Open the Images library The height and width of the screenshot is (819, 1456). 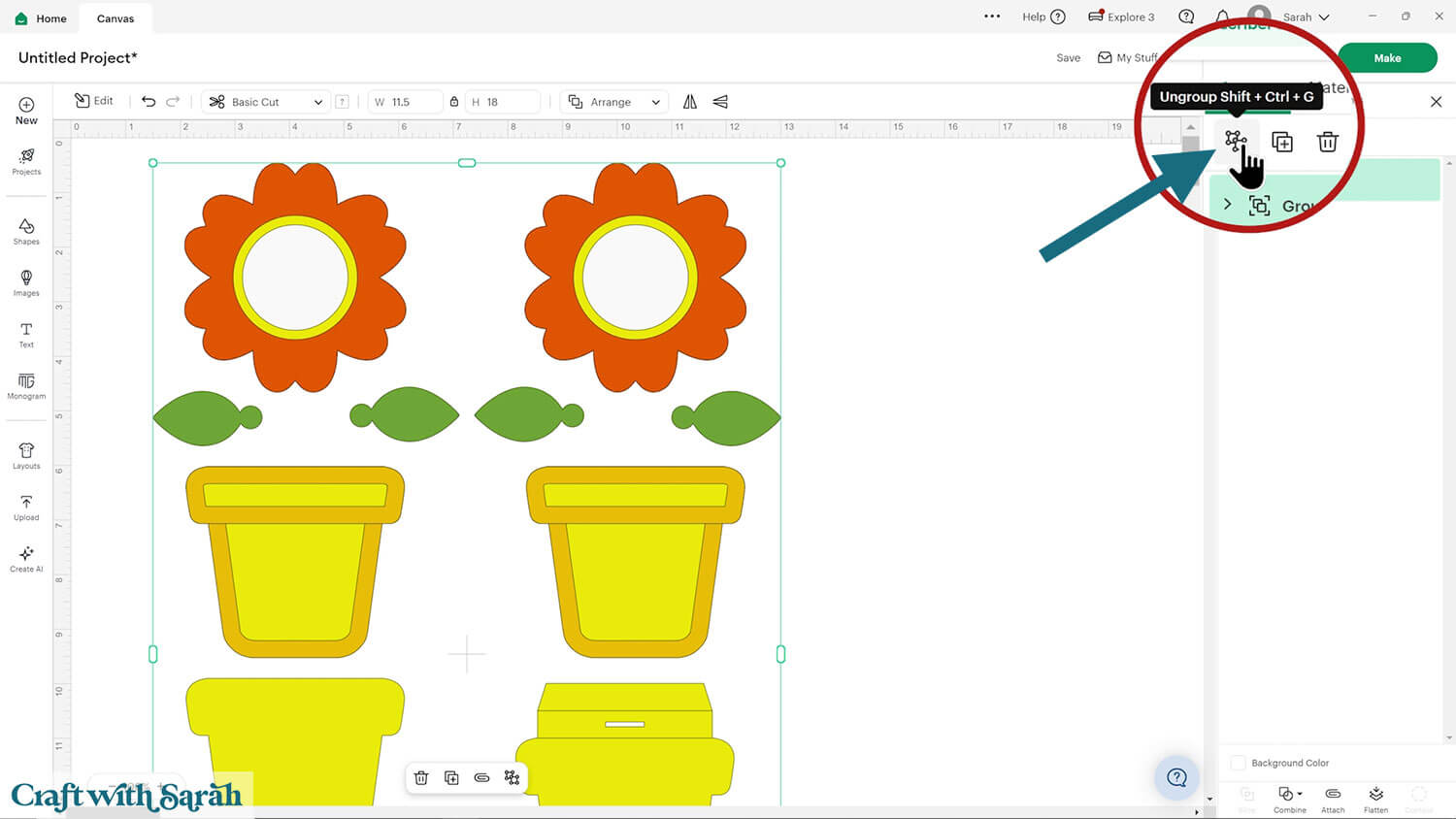pos(26,282)
